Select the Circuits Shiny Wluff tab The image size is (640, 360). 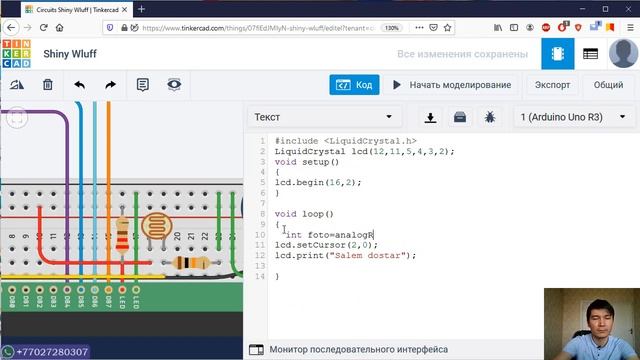point(77,9)
